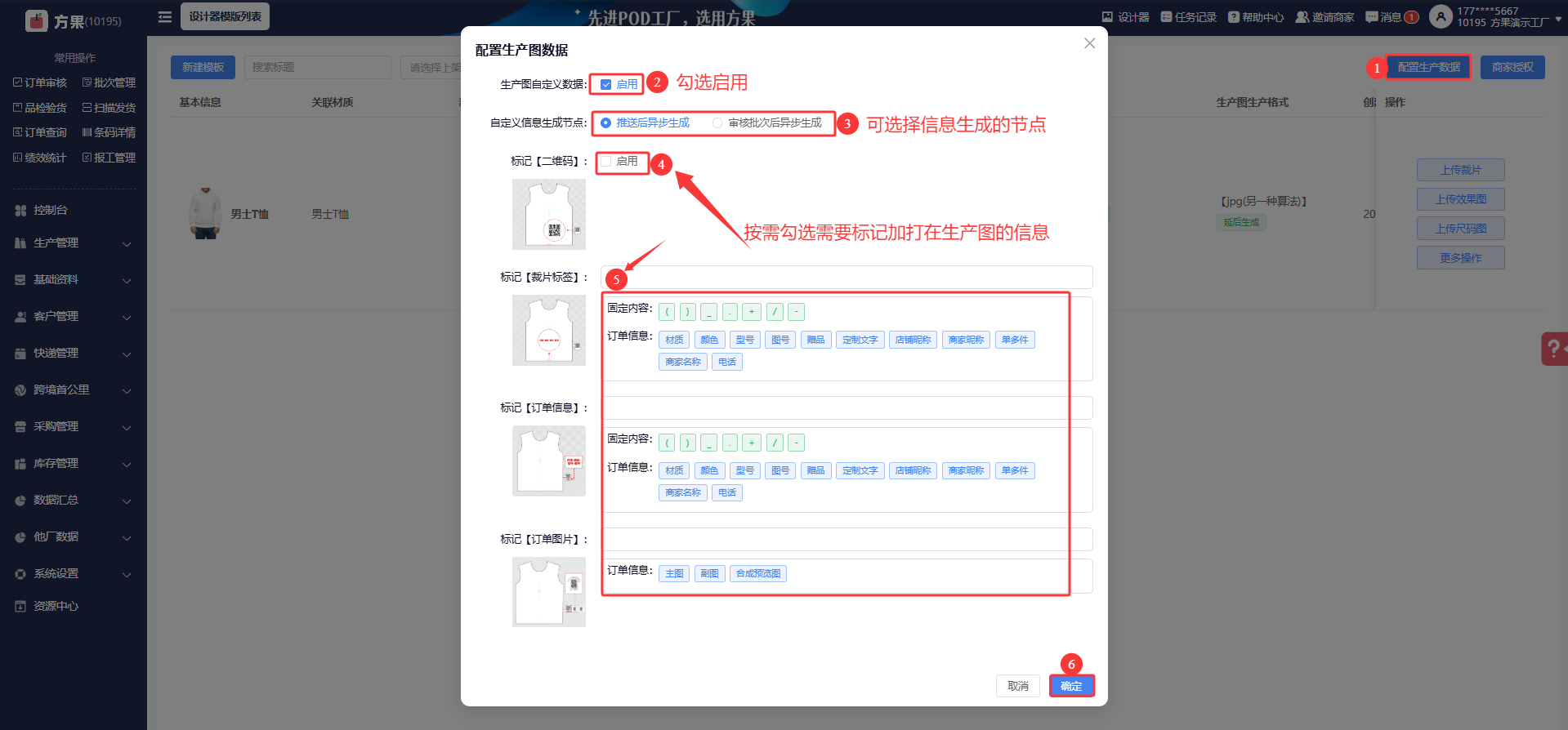Expand 系统设置 sidebar section

(74, 573)
